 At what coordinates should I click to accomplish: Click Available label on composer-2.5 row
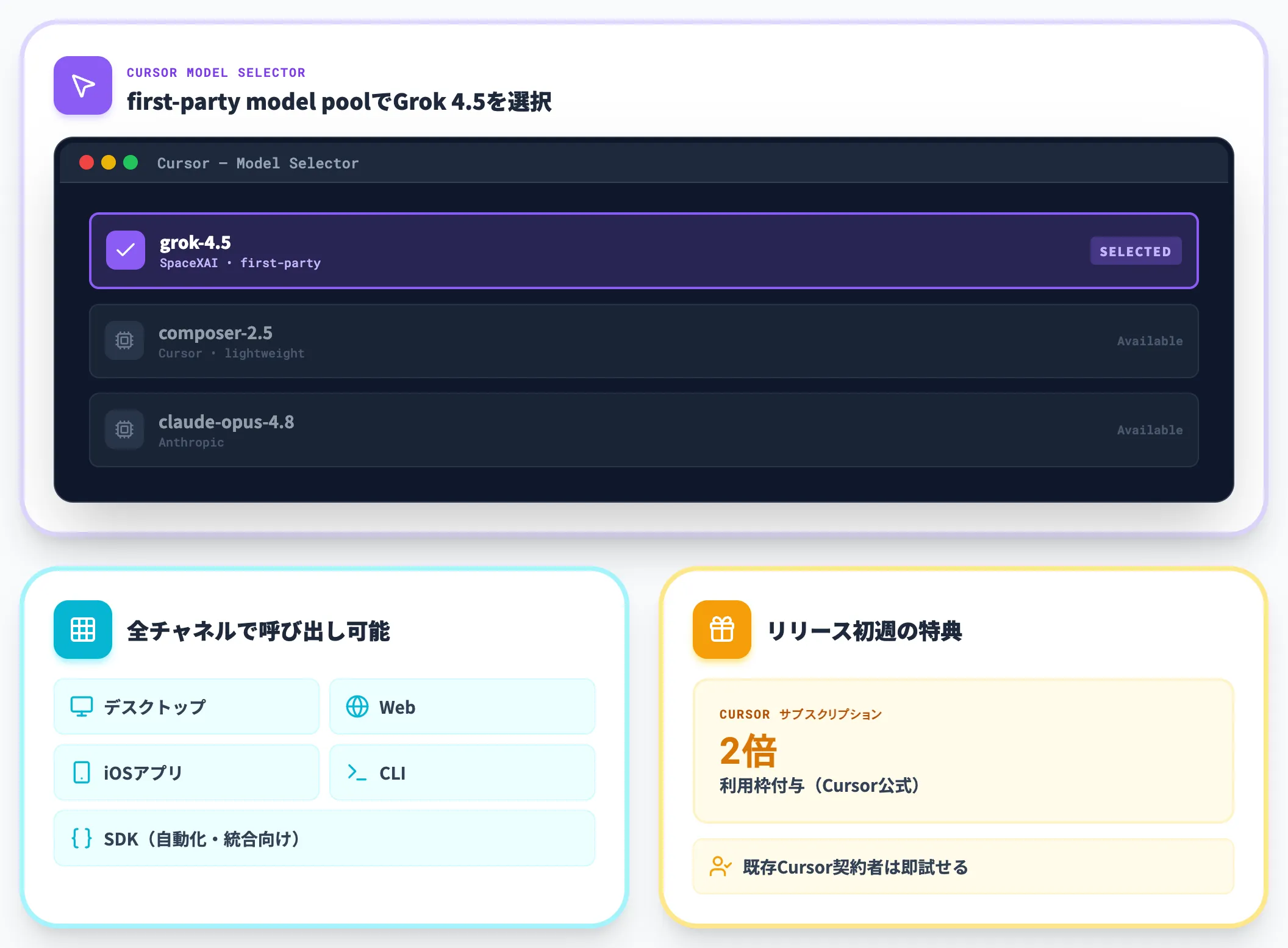tap(1150, 341)
